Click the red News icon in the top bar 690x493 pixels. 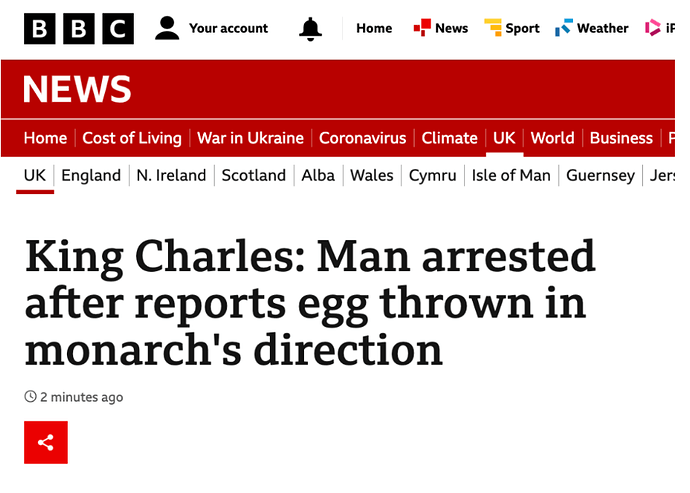(x=422, y=27)
